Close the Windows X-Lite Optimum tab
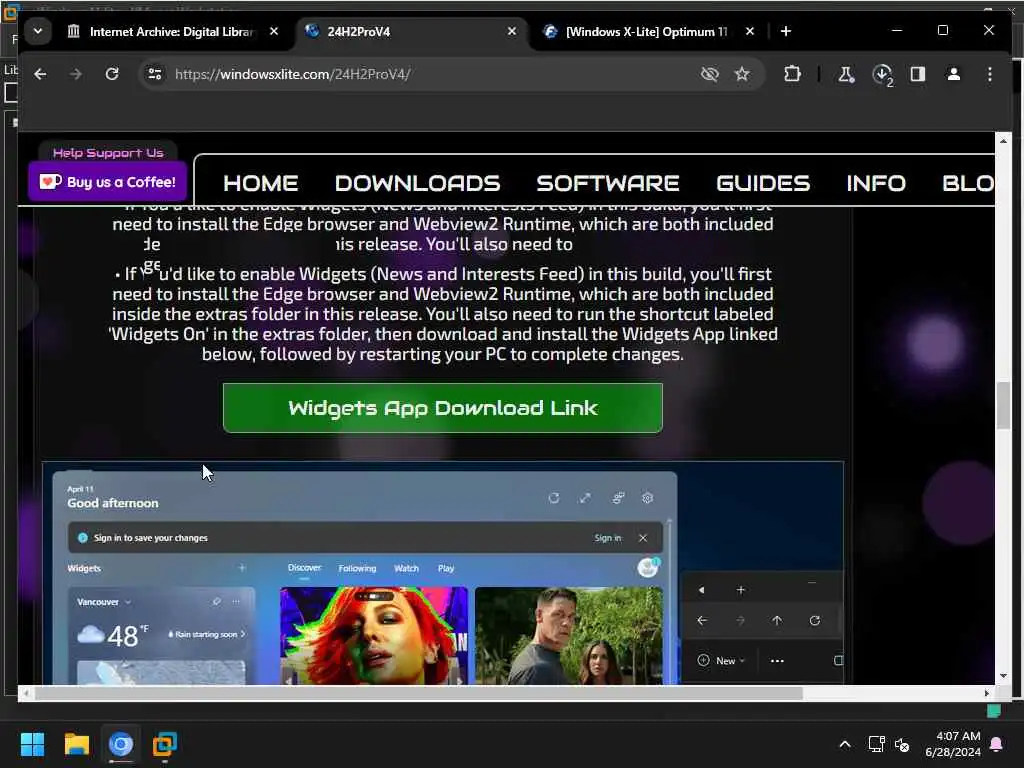Screen dimensions: 1024x768 pyautogui.click(x=750, y=31)
